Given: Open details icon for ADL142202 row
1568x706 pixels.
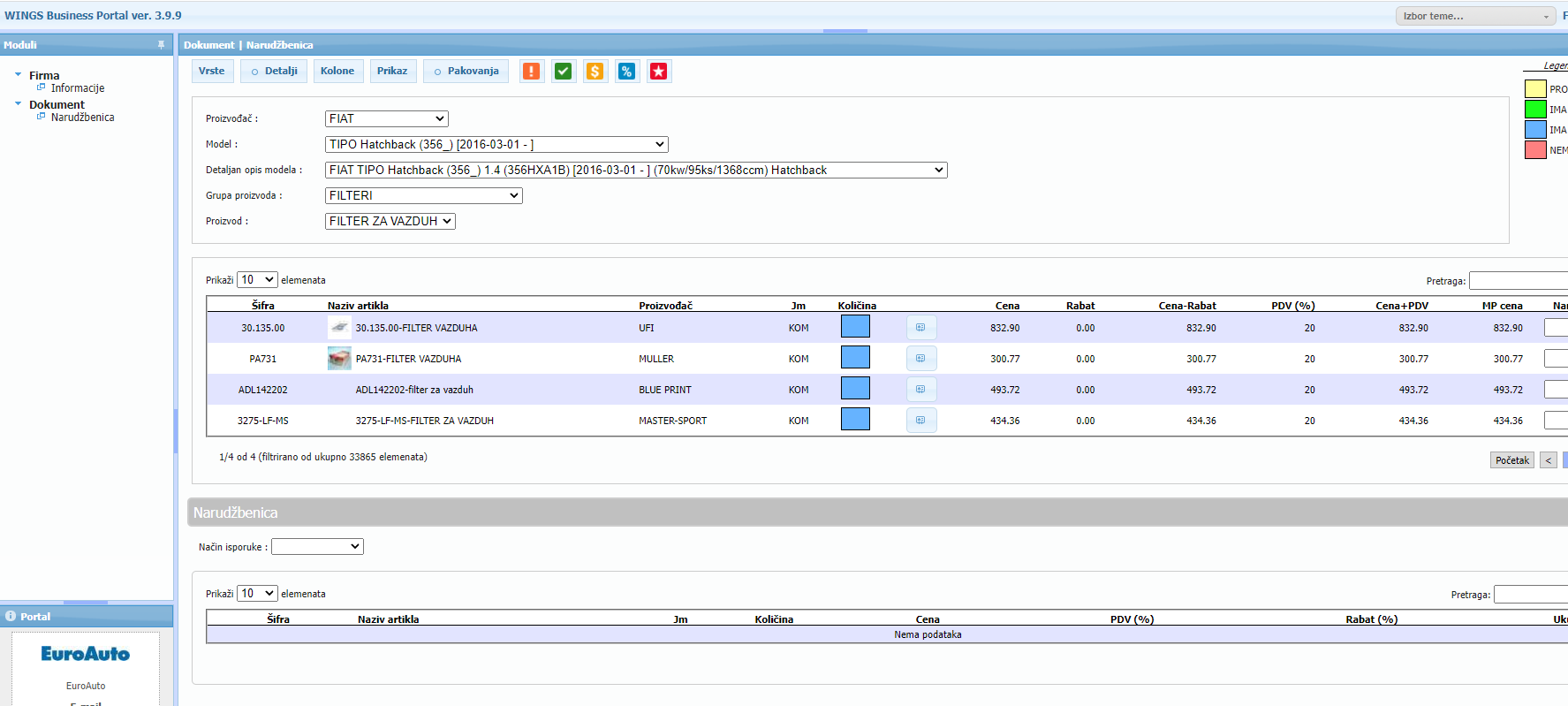Looking at the screenshot, I should point(921,390).
